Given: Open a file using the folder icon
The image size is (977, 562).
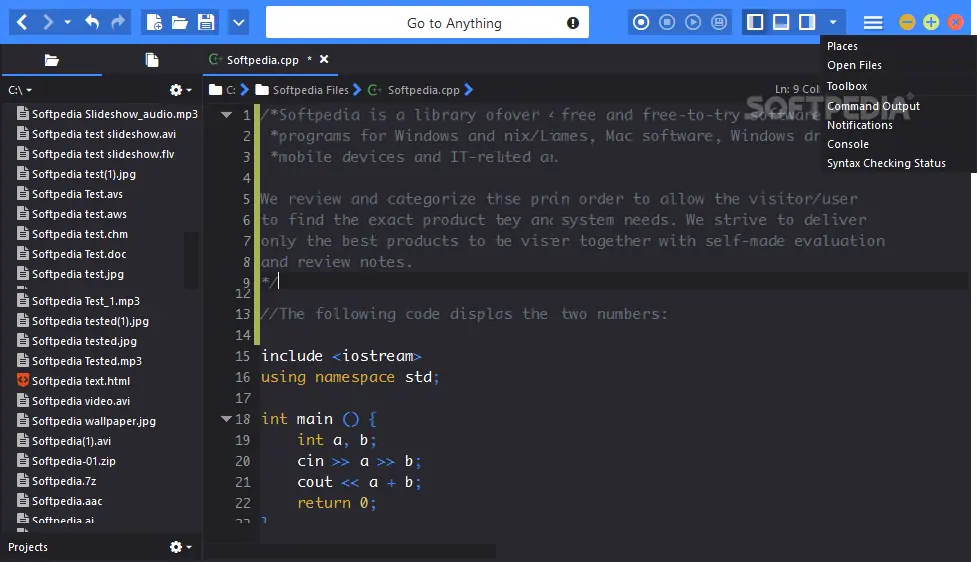Looking at the screenshot, I should 180,23.
